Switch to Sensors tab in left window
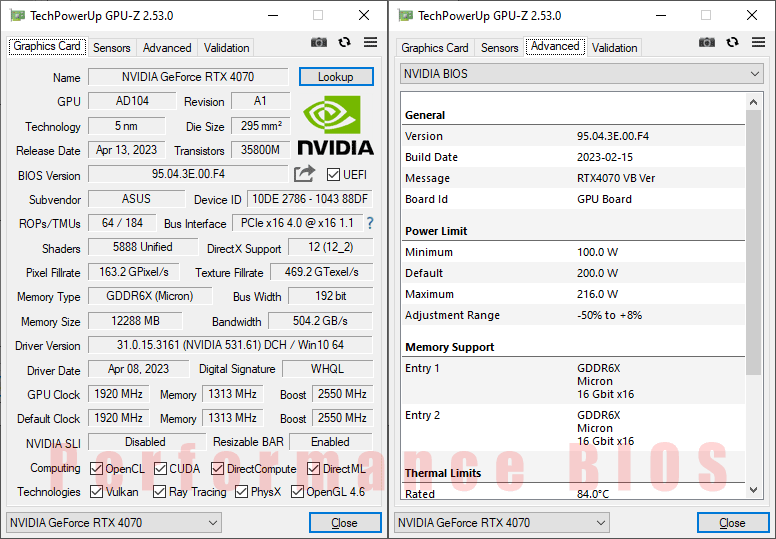This screenshot has height=539, width=776. 112,48
